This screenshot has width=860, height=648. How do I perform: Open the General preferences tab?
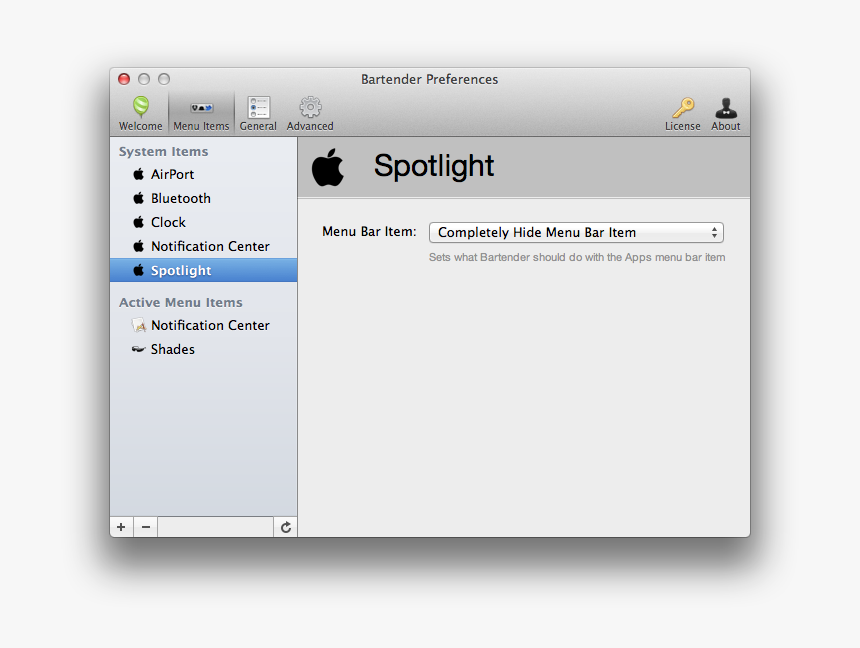point(258,114)
